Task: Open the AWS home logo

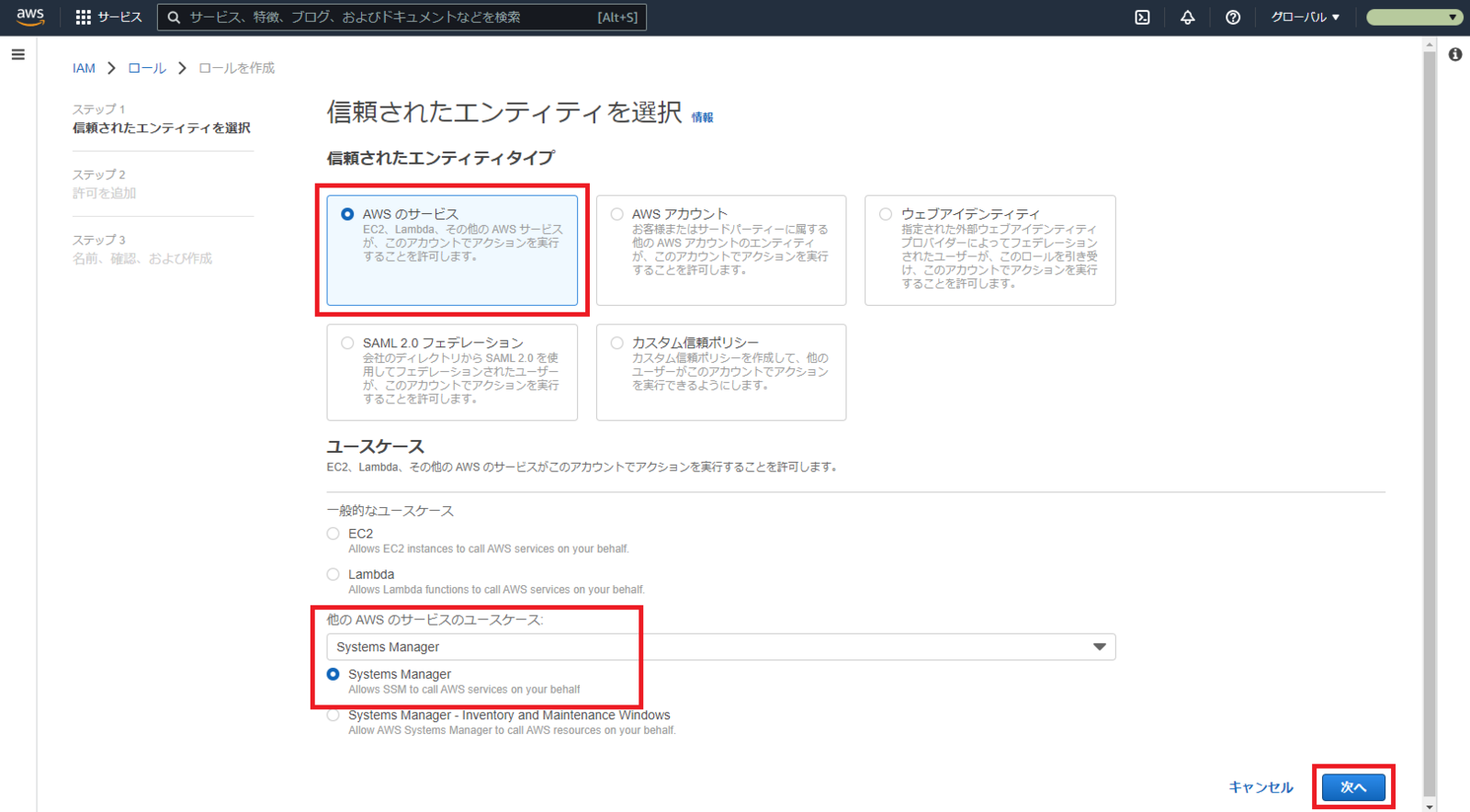Action: [x=30, y=17]
